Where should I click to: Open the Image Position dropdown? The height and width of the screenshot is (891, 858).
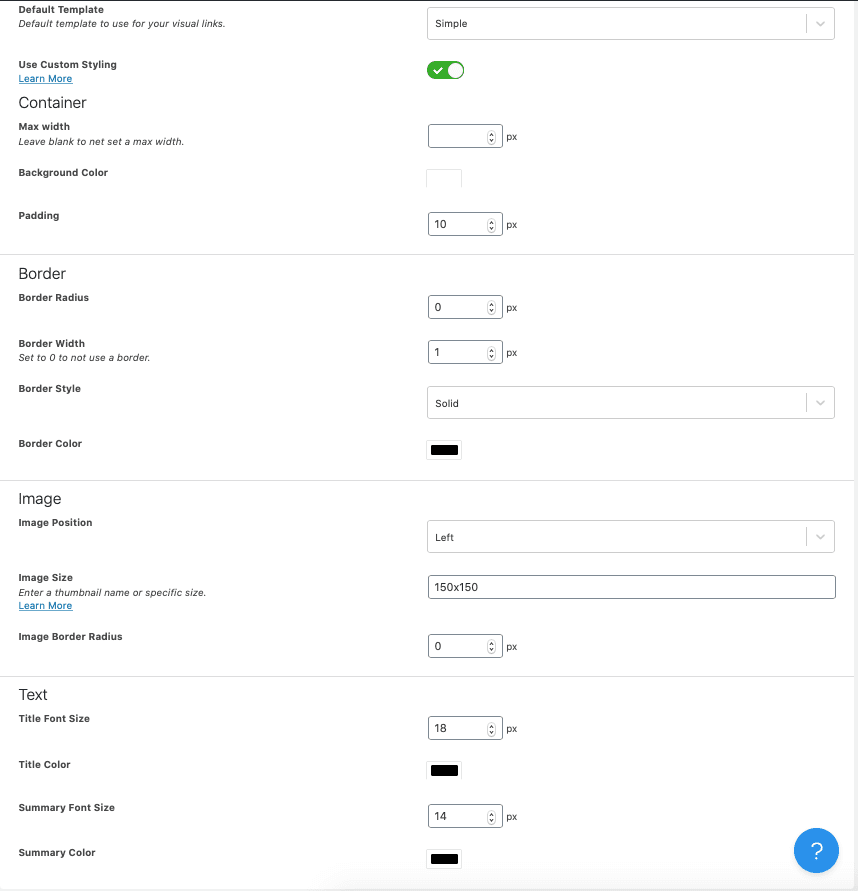(x=630, y=537)
